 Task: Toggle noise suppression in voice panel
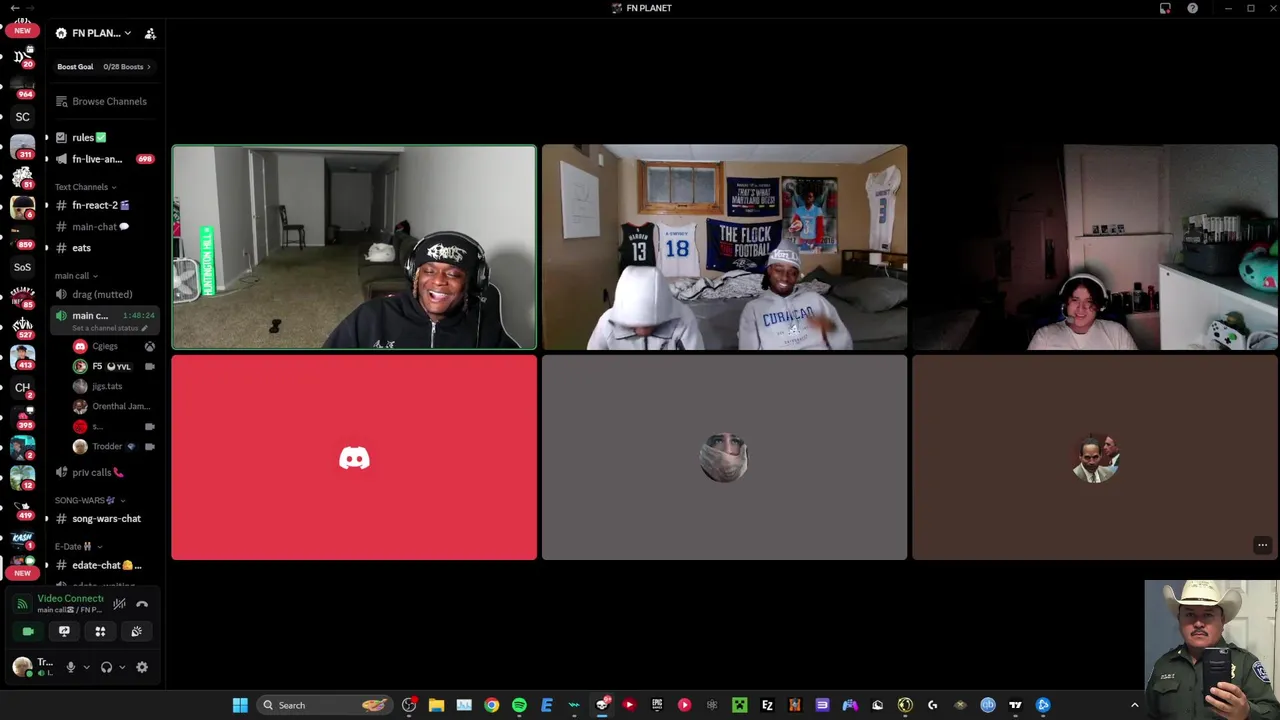click(x=119, y=604)
